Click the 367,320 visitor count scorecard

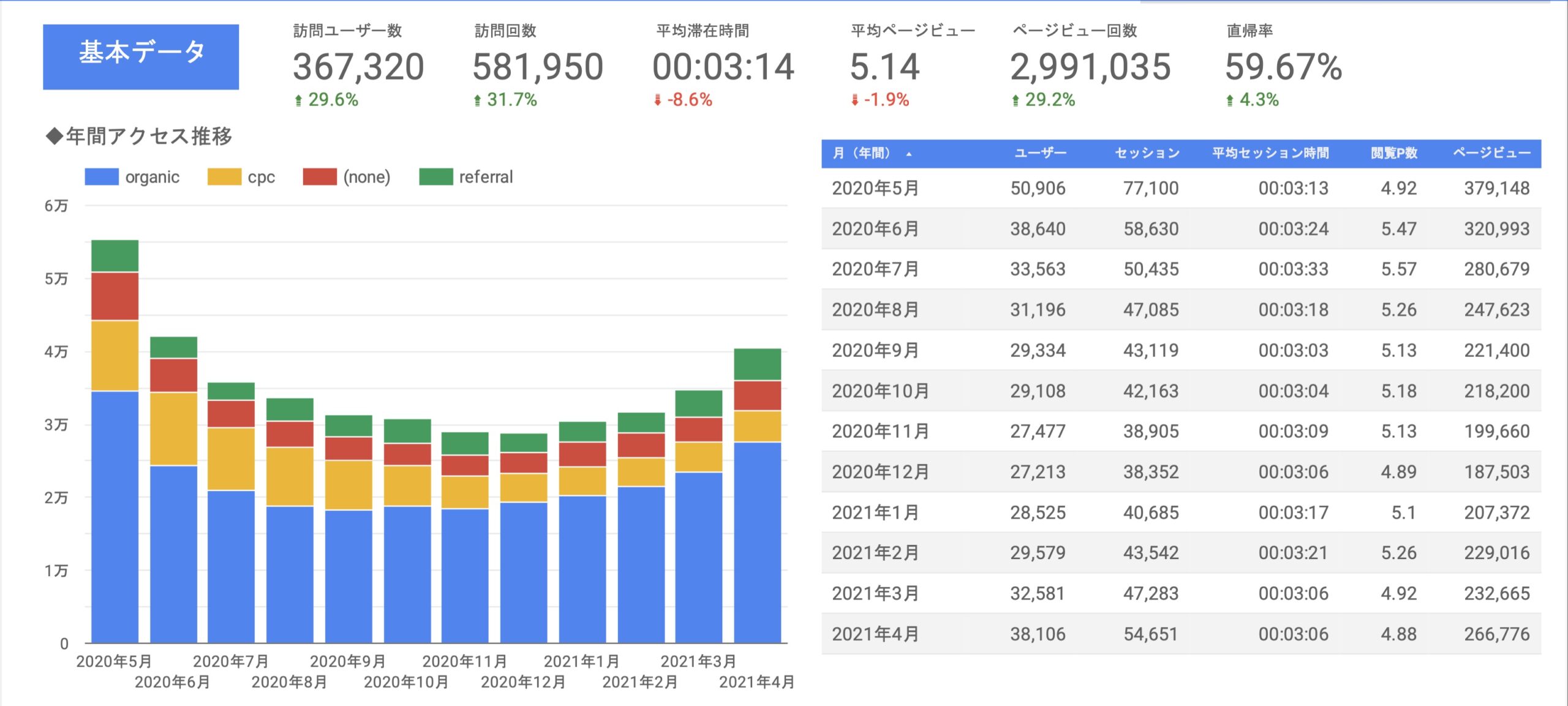[358, 66]
